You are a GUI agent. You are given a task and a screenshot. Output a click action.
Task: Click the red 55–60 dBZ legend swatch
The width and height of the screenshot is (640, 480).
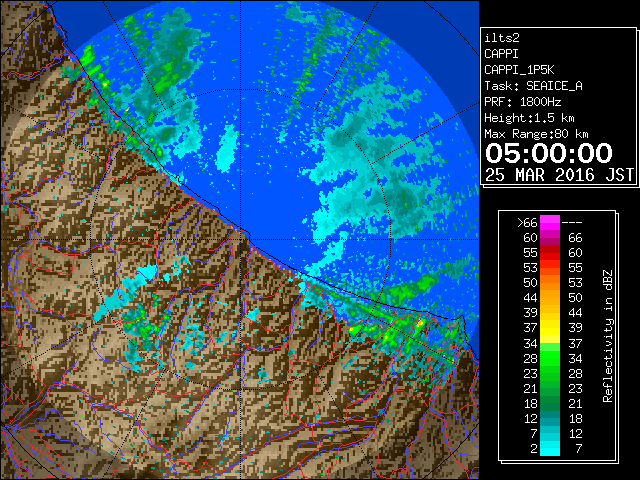pyautogui.click(x=550, y=253)
